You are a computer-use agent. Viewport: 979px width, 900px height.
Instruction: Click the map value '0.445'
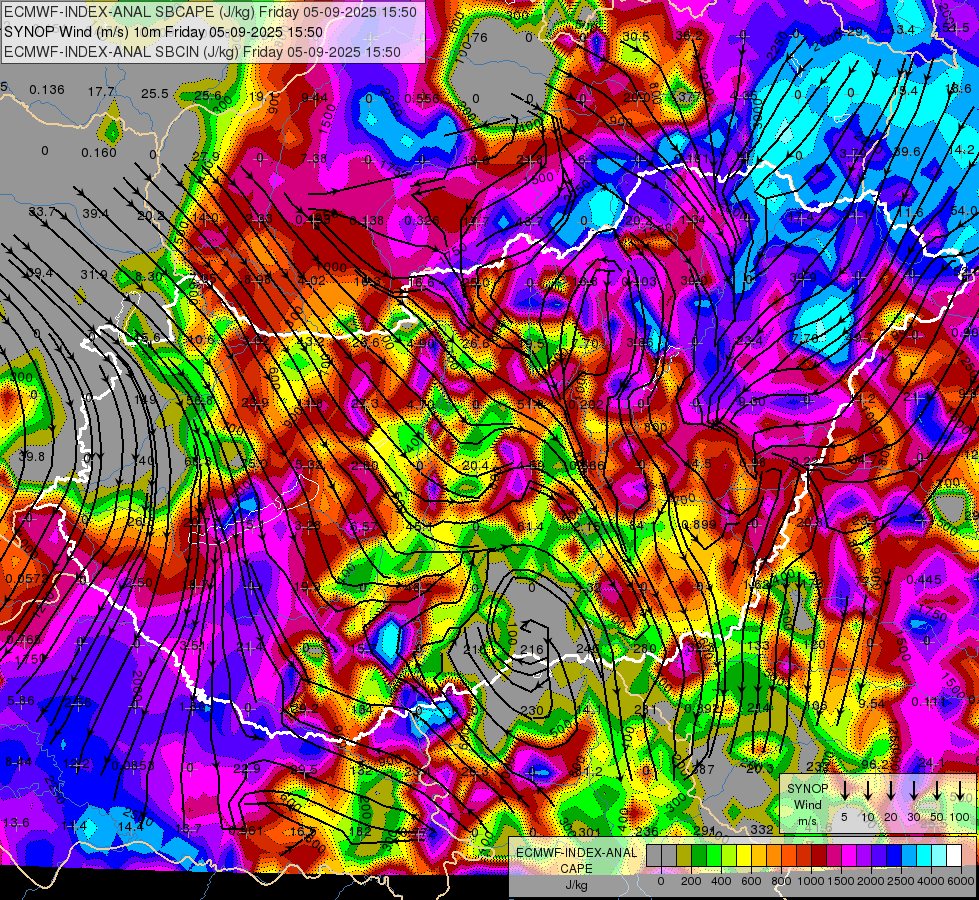[x=924, y=580]
